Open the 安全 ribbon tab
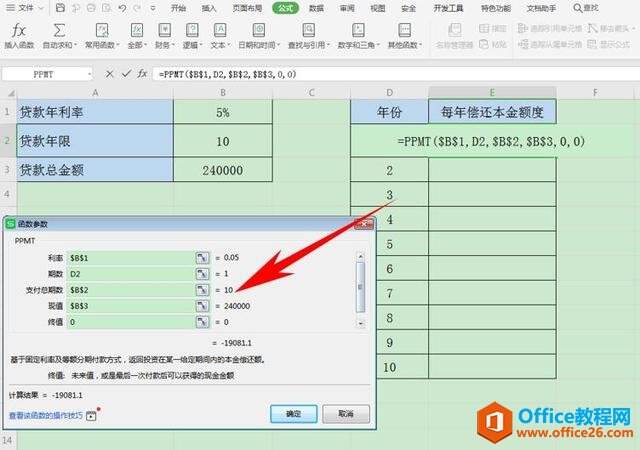The height and width of the screenshot is (450, 640). pos(408,8)
